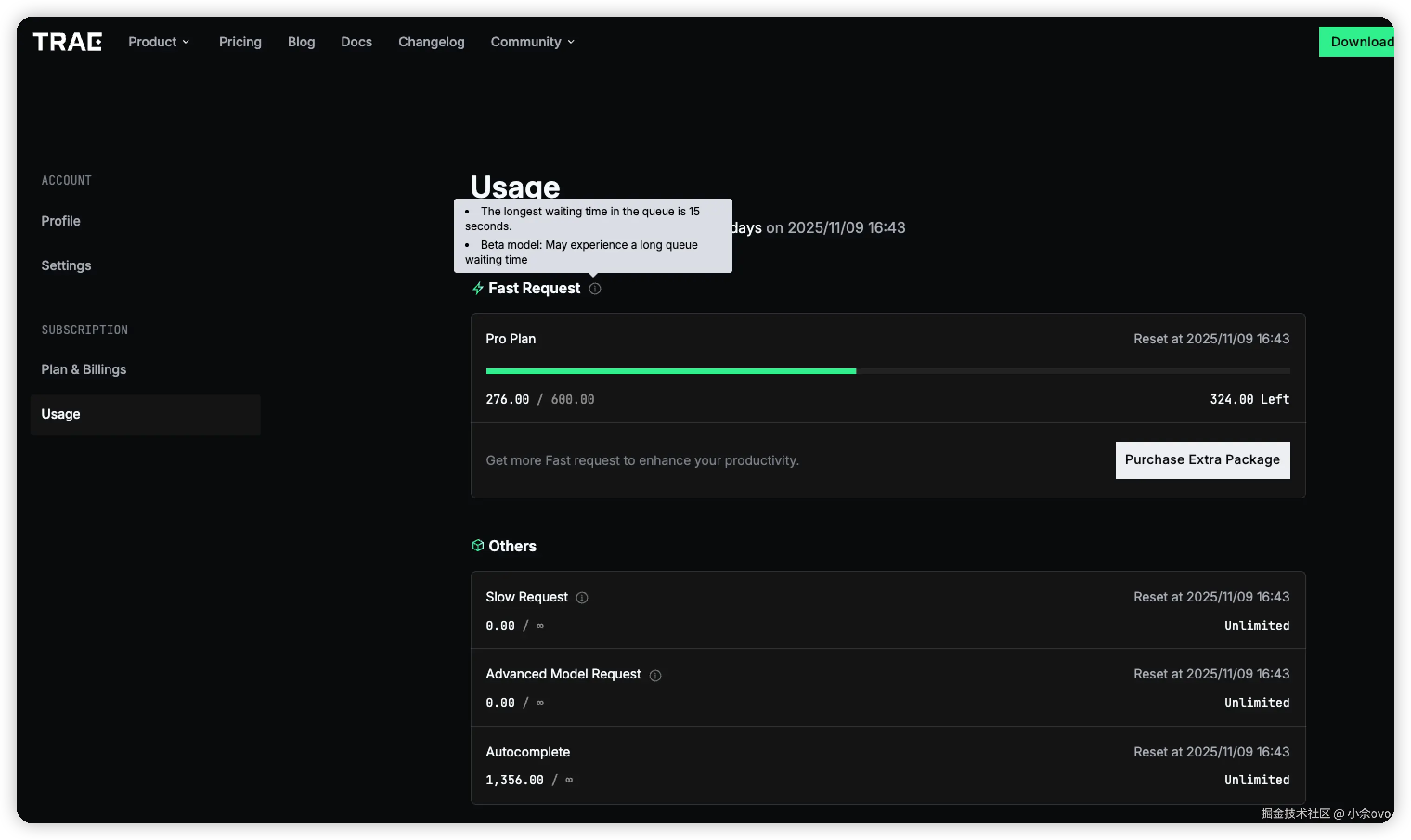Click the Pro Plan usage progress bar

point(887,371)
